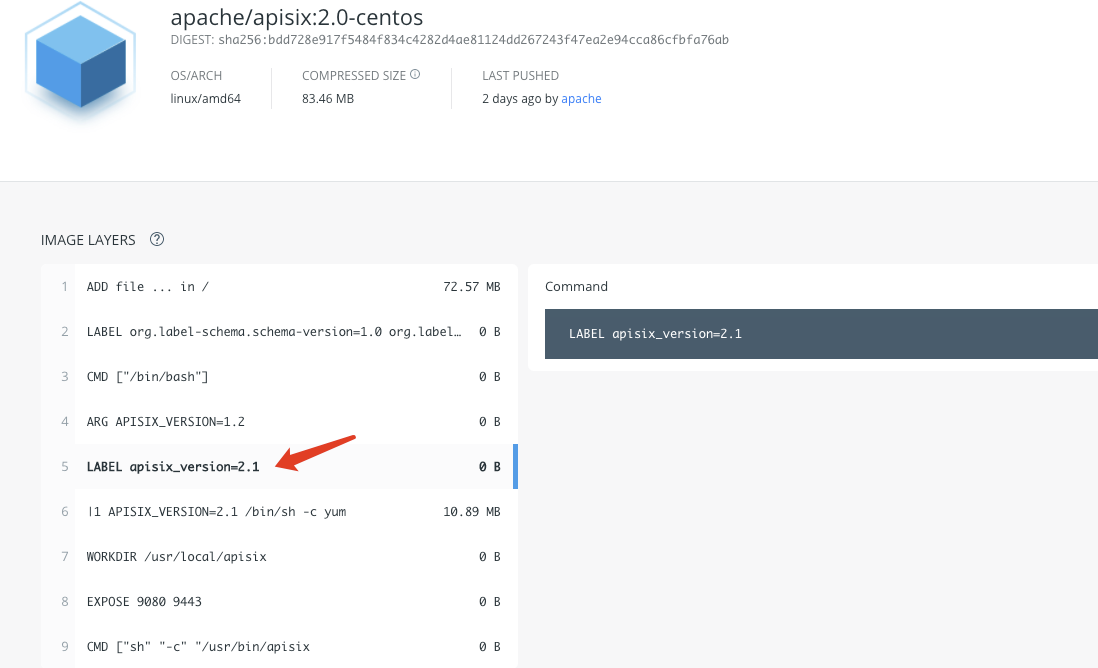The image size is (1098, 668).
Task: Click the IMAGE LAYERS help question mark
Action: tap(157, 239)
